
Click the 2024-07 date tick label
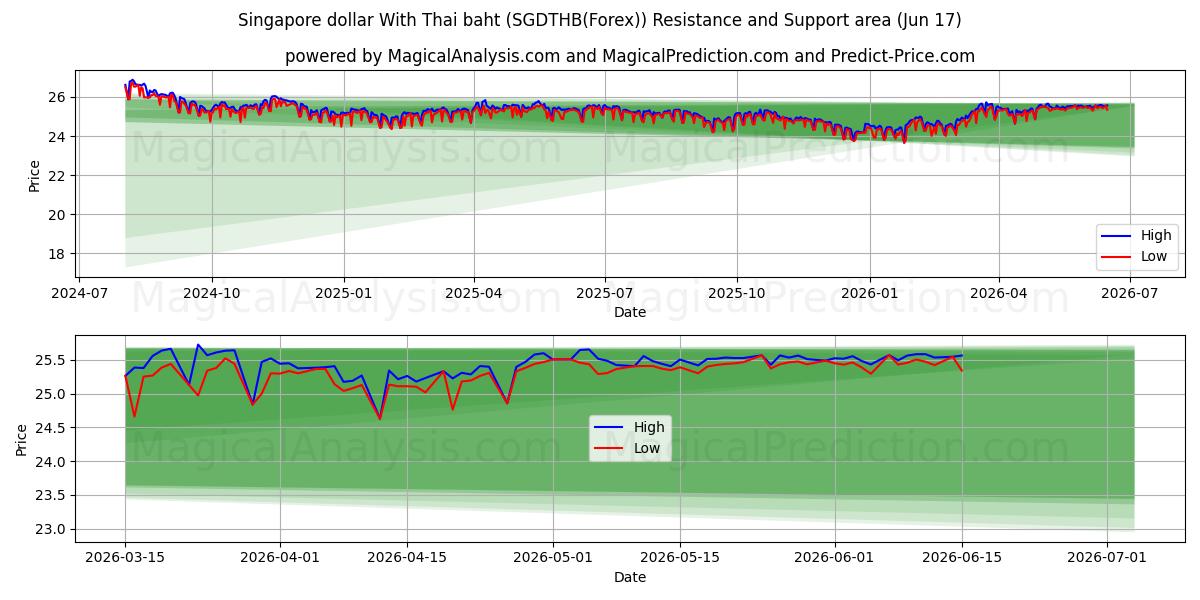click(x=80, y=293)
